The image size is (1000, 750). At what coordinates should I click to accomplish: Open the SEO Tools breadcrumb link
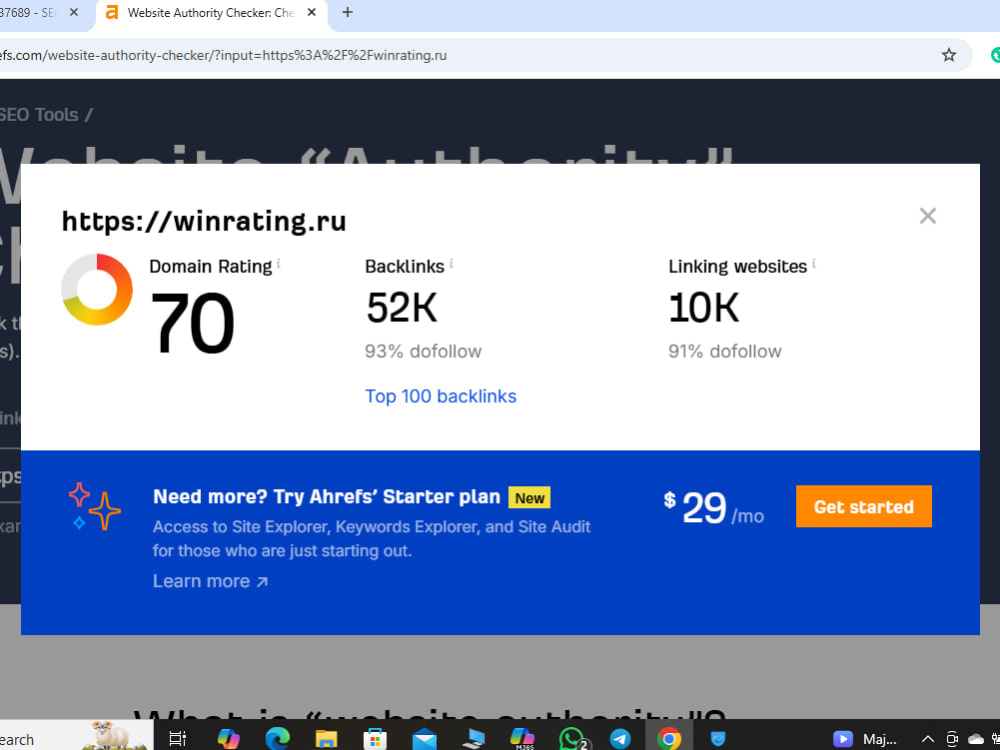point(39,115)
